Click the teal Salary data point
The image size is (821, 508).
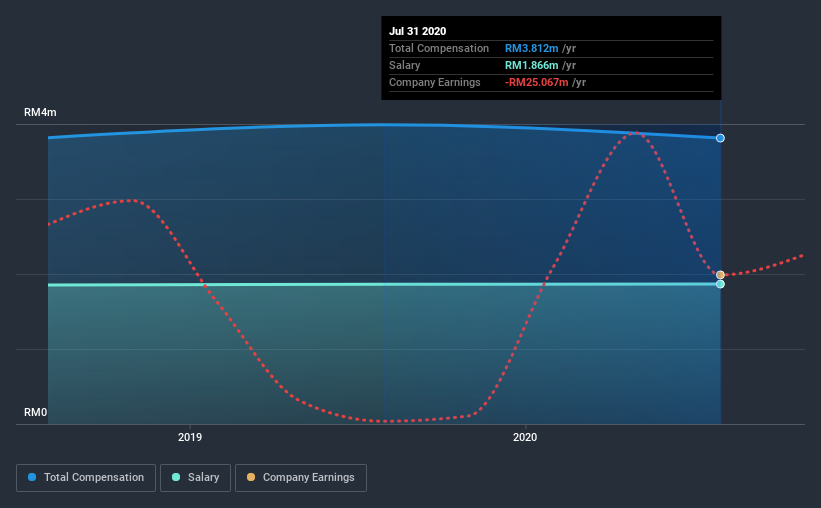pyautogui.click(x=720, y=284)
